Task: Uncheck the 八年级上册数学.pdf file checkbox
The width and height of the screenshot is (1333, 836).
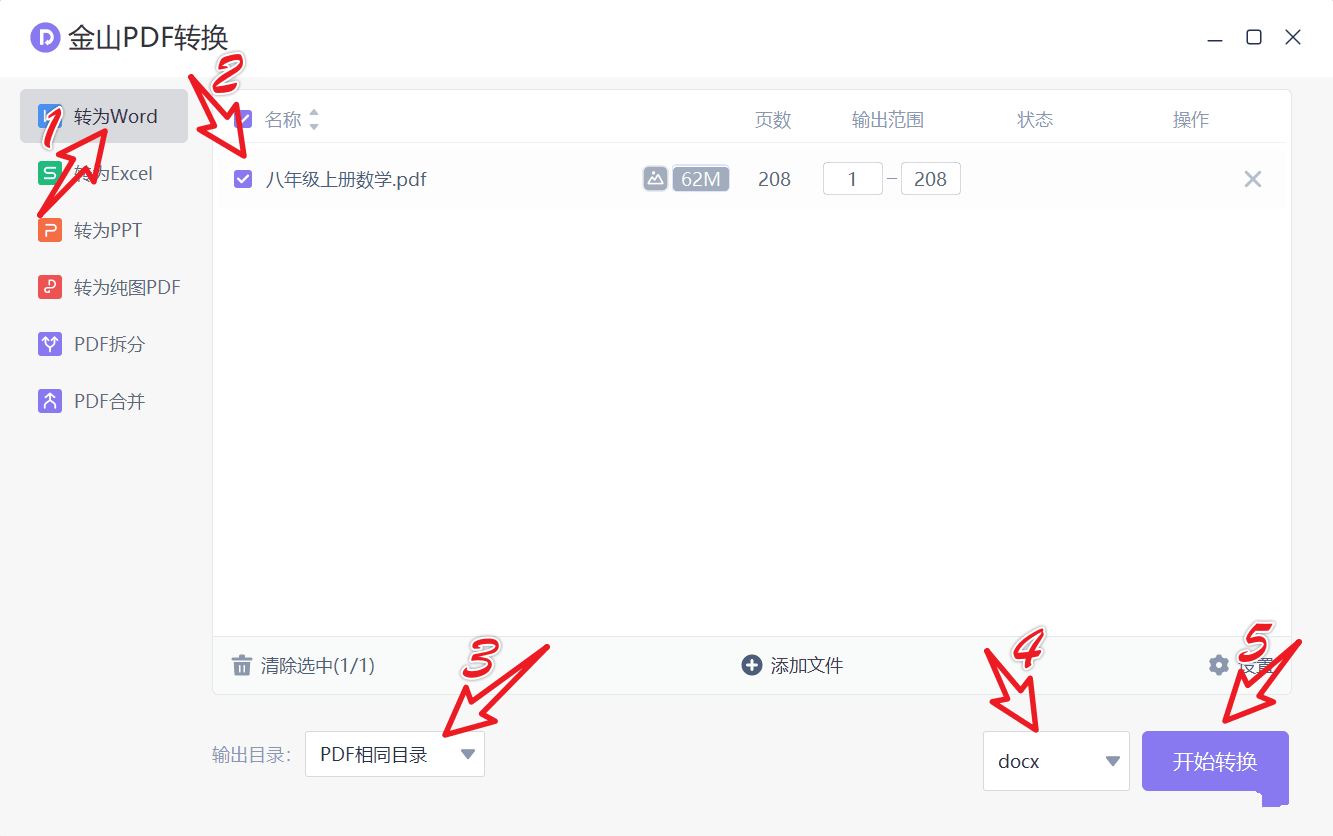Action: tap(243, 179)
